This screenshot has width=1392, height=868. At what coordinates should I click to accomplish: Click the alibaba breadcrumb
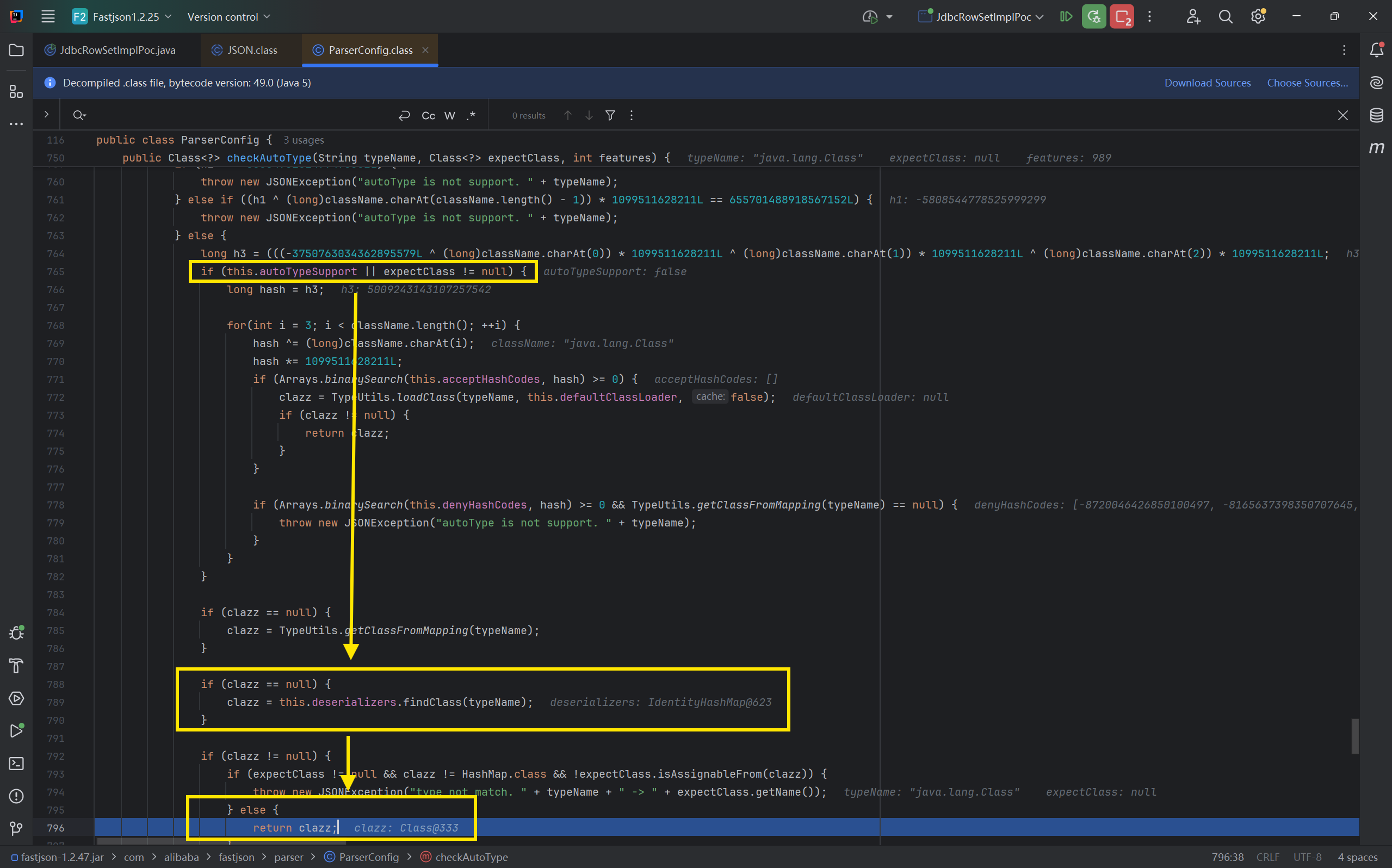pos(181,857)
